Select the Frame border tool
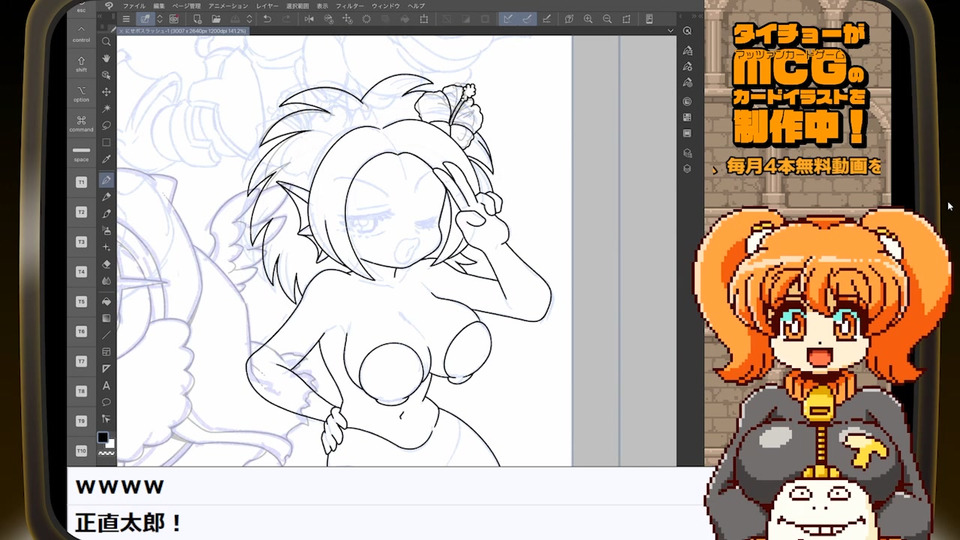 (106, 352)
